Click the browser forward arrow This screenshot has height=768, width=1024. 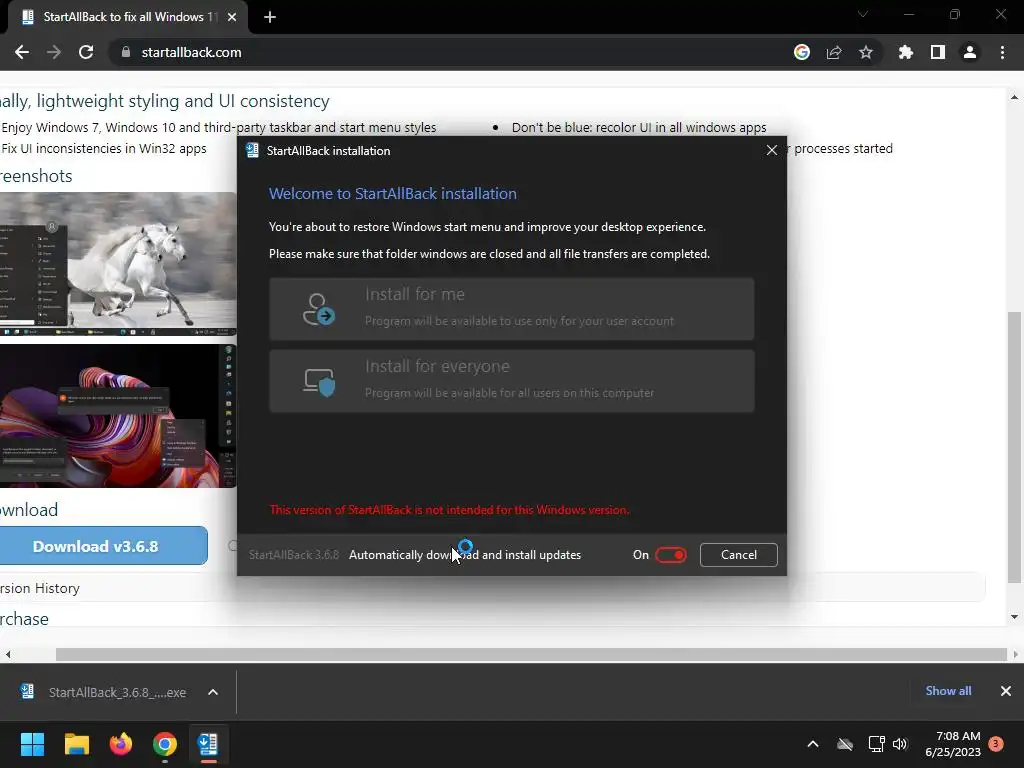click(x=54, y=52)
